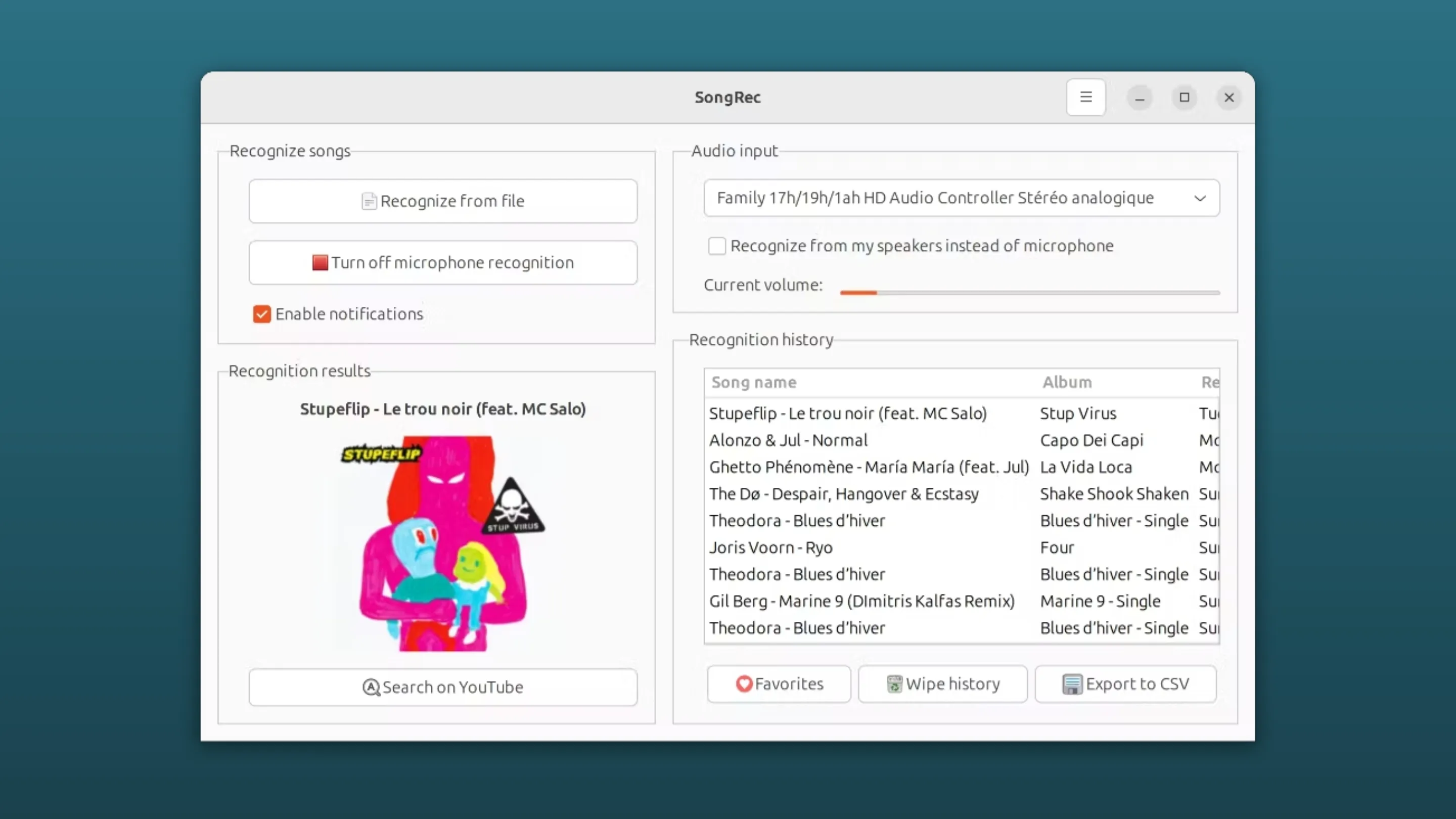Click the floppy disk icon for Export to CSV
1456x819 pixels.
coord(1073,684)
